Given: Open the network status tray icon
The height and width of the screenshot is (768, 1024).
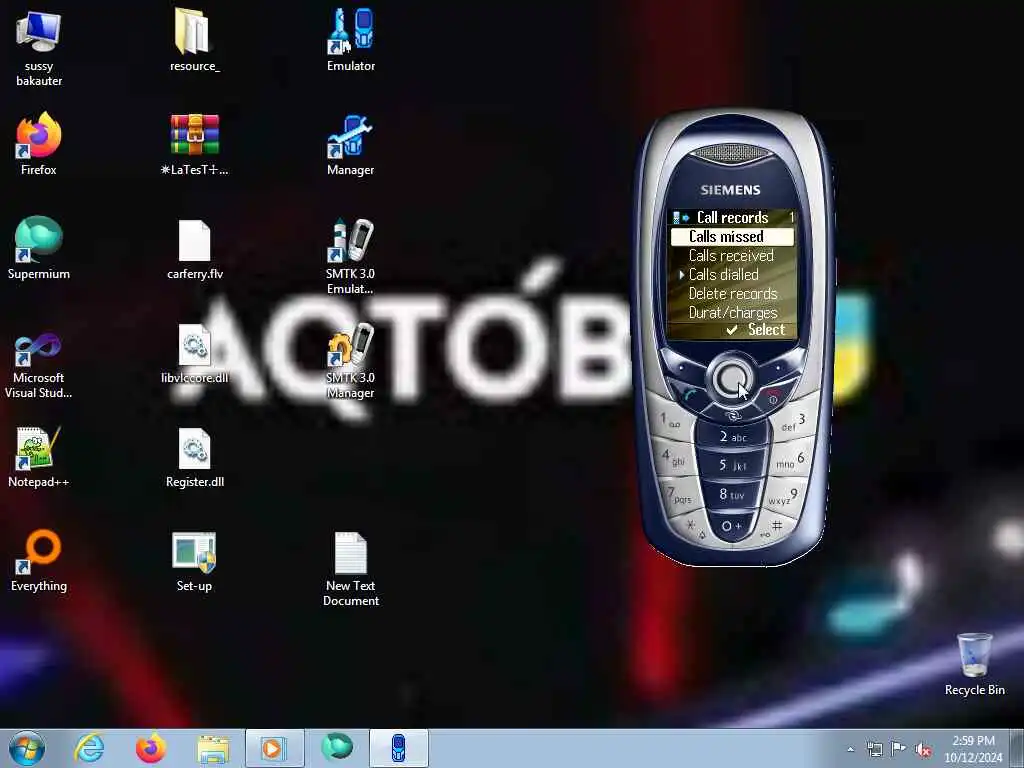Looking at the screenshot, I should (874, 749).
